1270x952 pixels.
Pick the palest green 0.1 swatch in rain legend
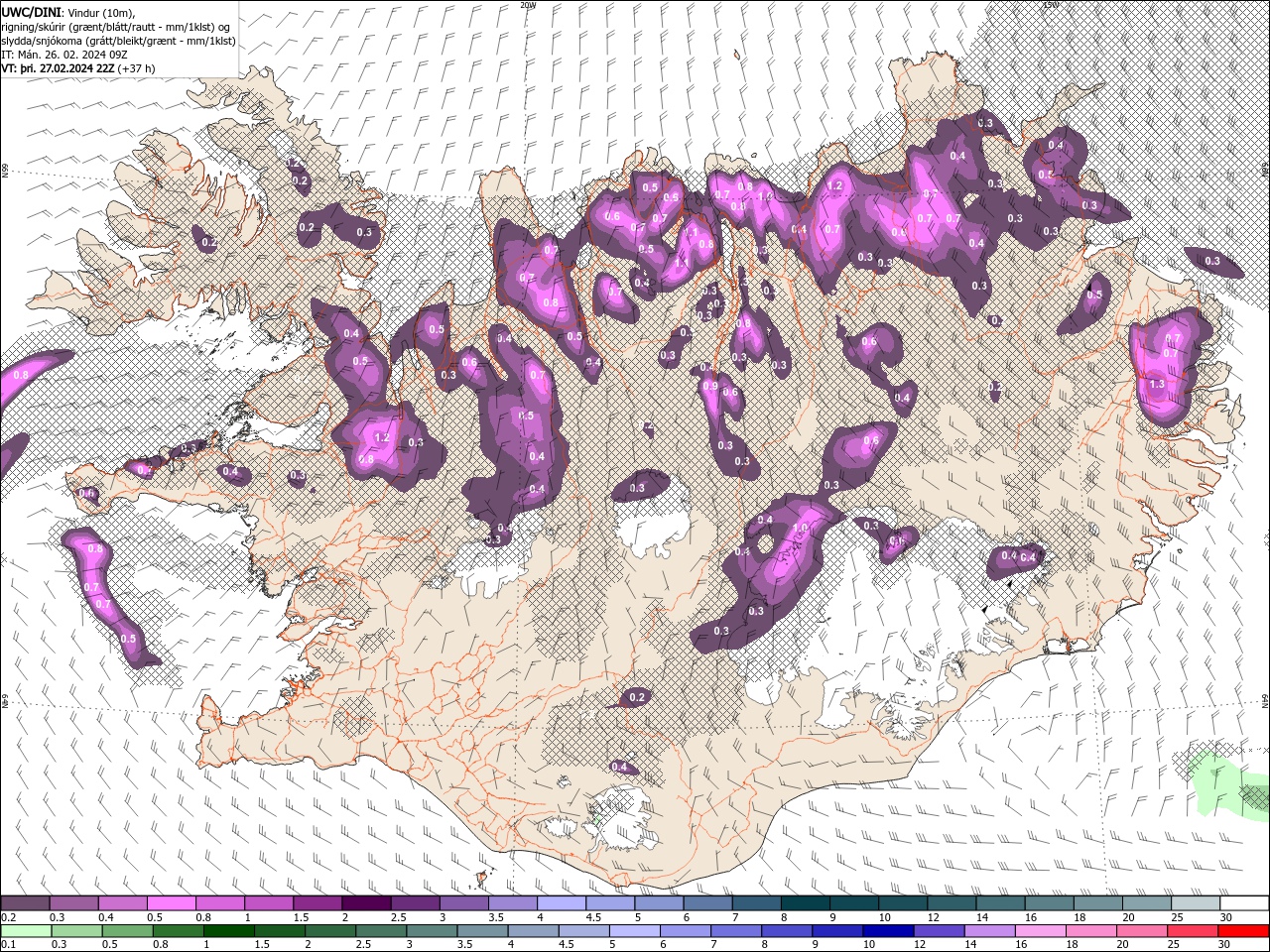pos(26,931)
